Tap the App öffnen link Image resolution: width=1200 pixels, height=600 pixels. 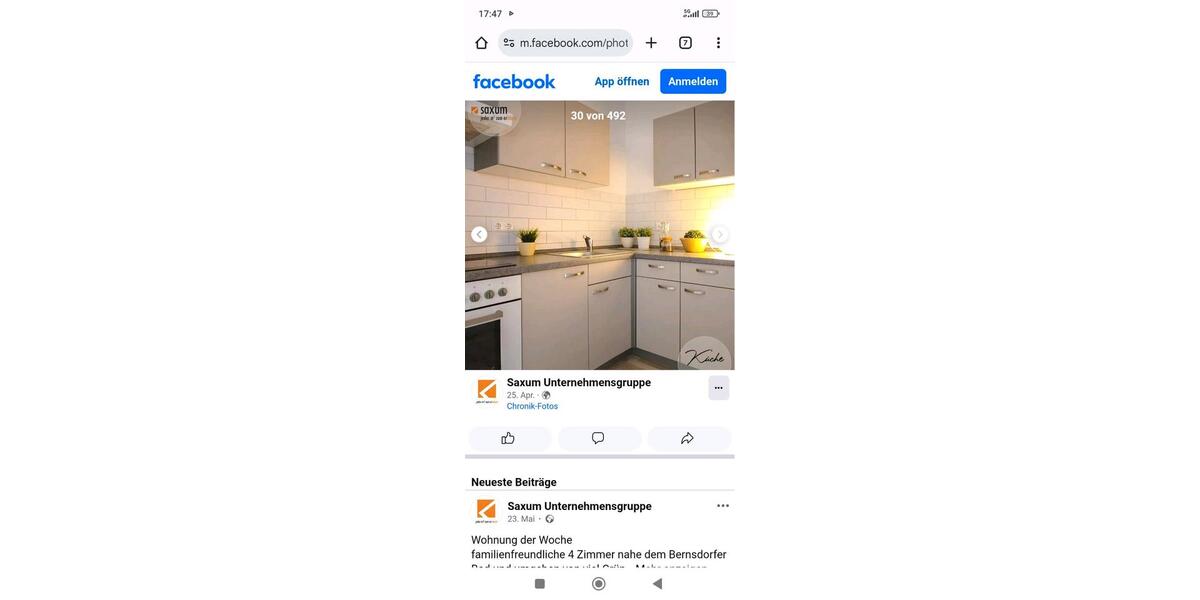[622, 82]
